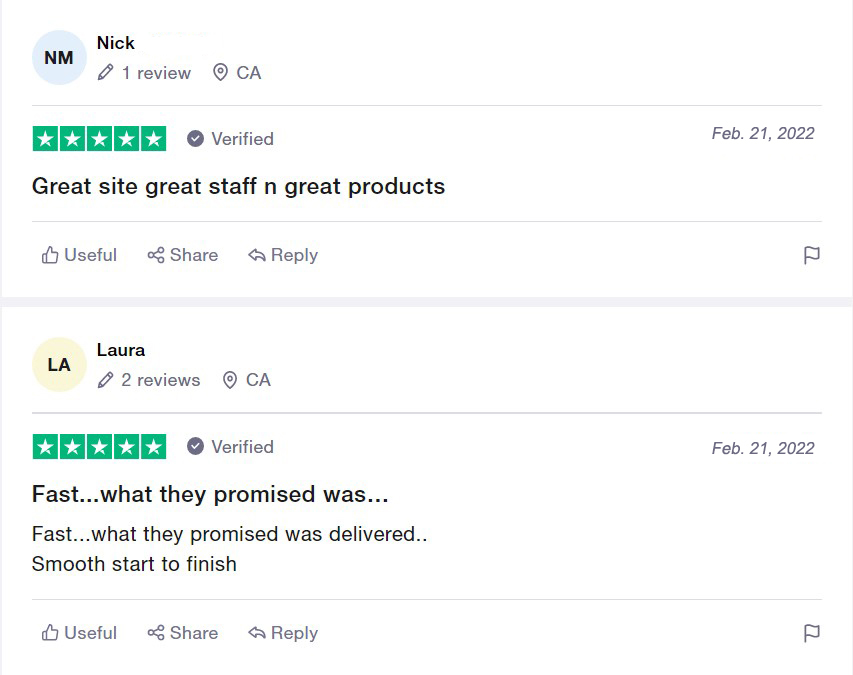Viewport: 853px width, 675px height.
Task: Share Nick's review
Action: tap(183, 255)
